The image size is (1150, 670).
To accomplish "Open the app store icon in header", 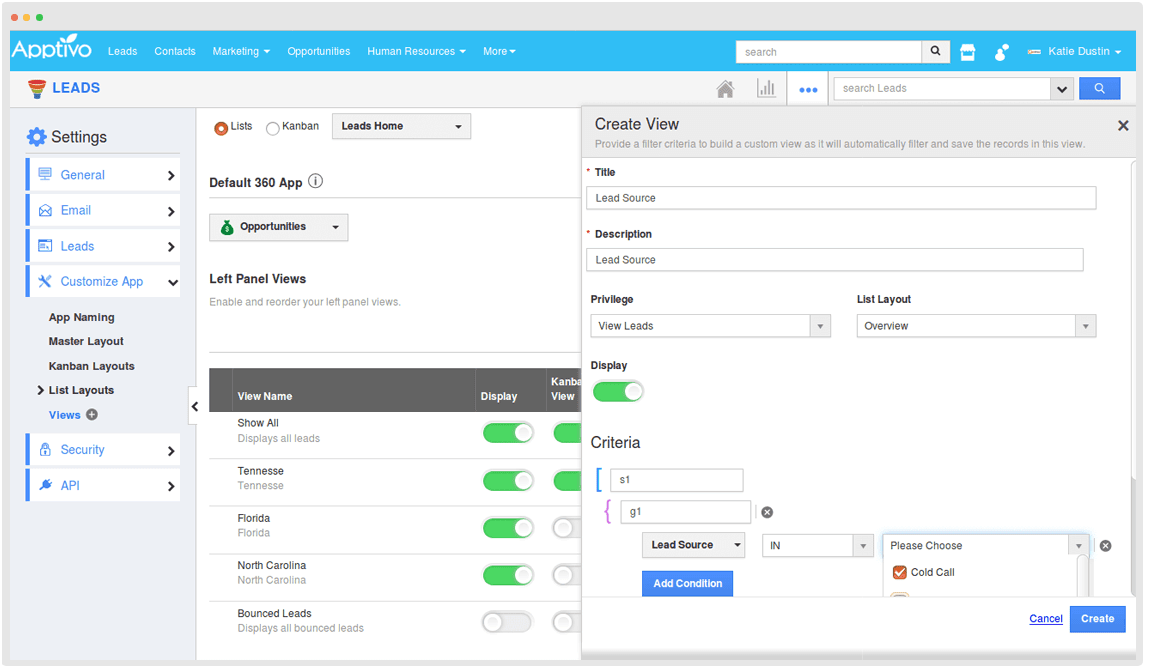I will pyautogui.click(x=967, y=52).
